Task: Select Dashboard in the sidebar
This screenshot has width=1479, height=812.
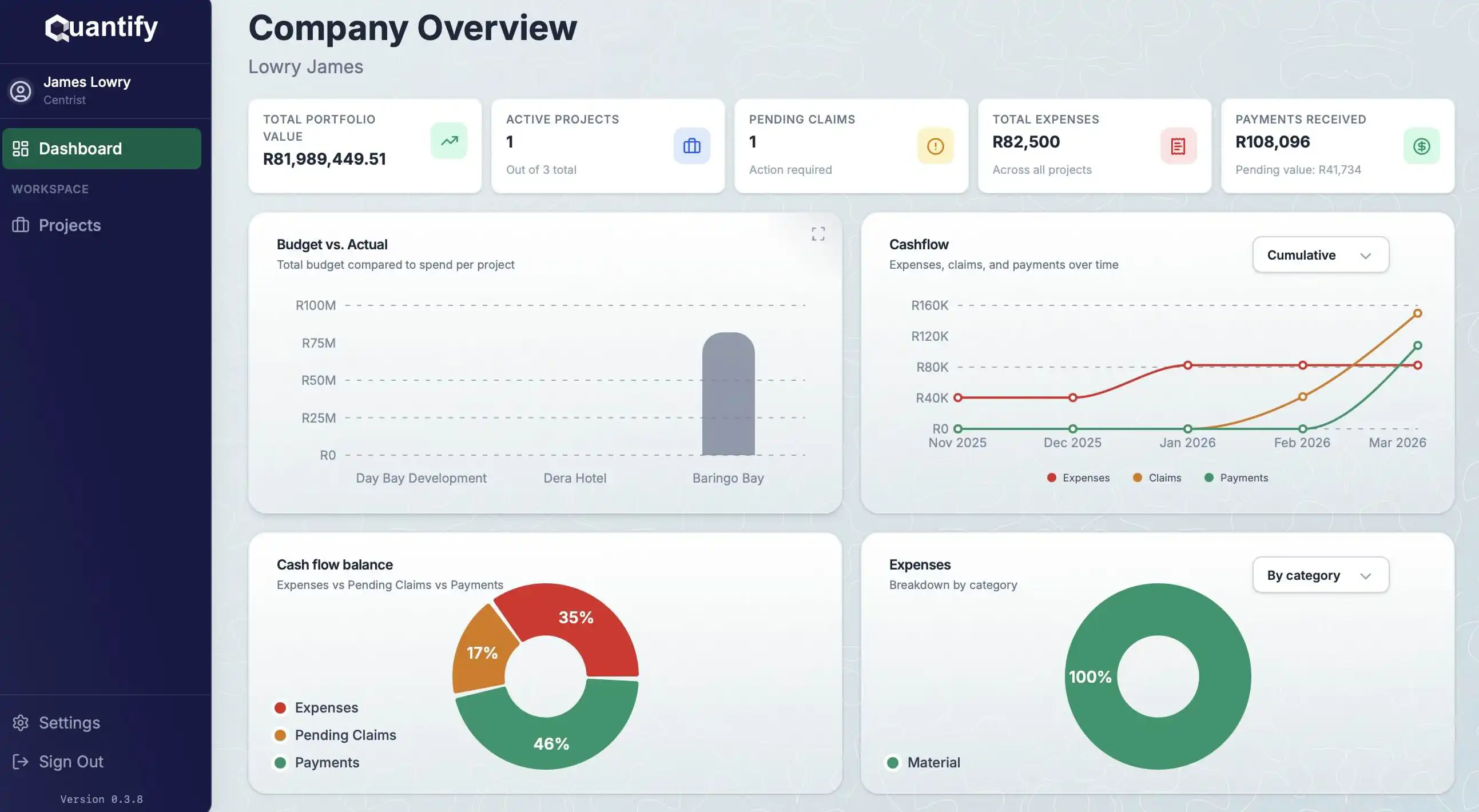Action: click(x=81, y=148)
